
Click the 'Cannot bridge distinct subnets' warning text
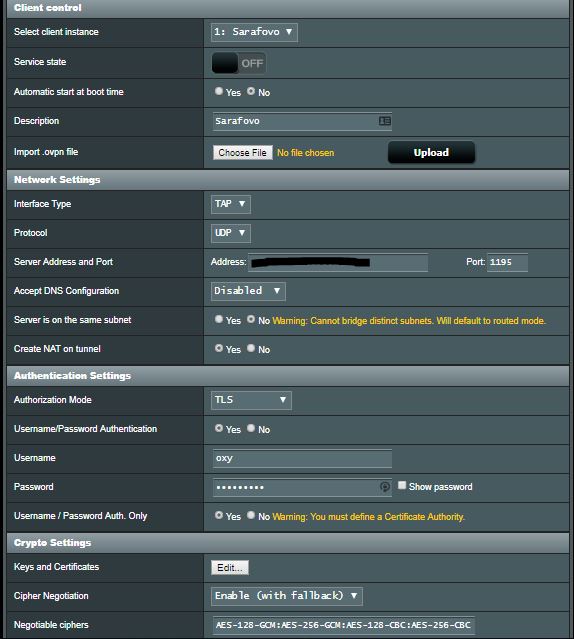tap(409, 321)
